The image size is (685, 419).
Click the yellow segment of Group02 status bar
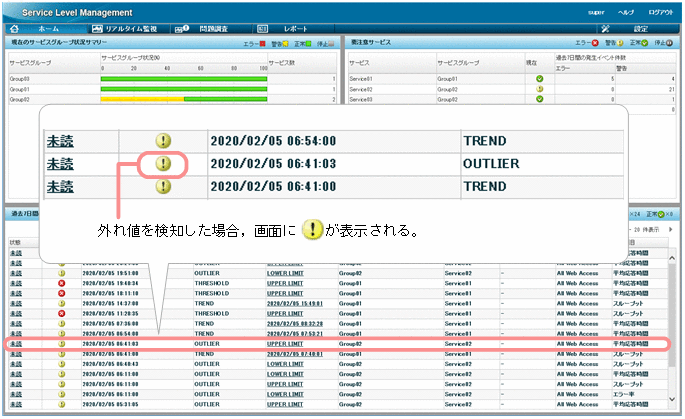click(142, 99)
